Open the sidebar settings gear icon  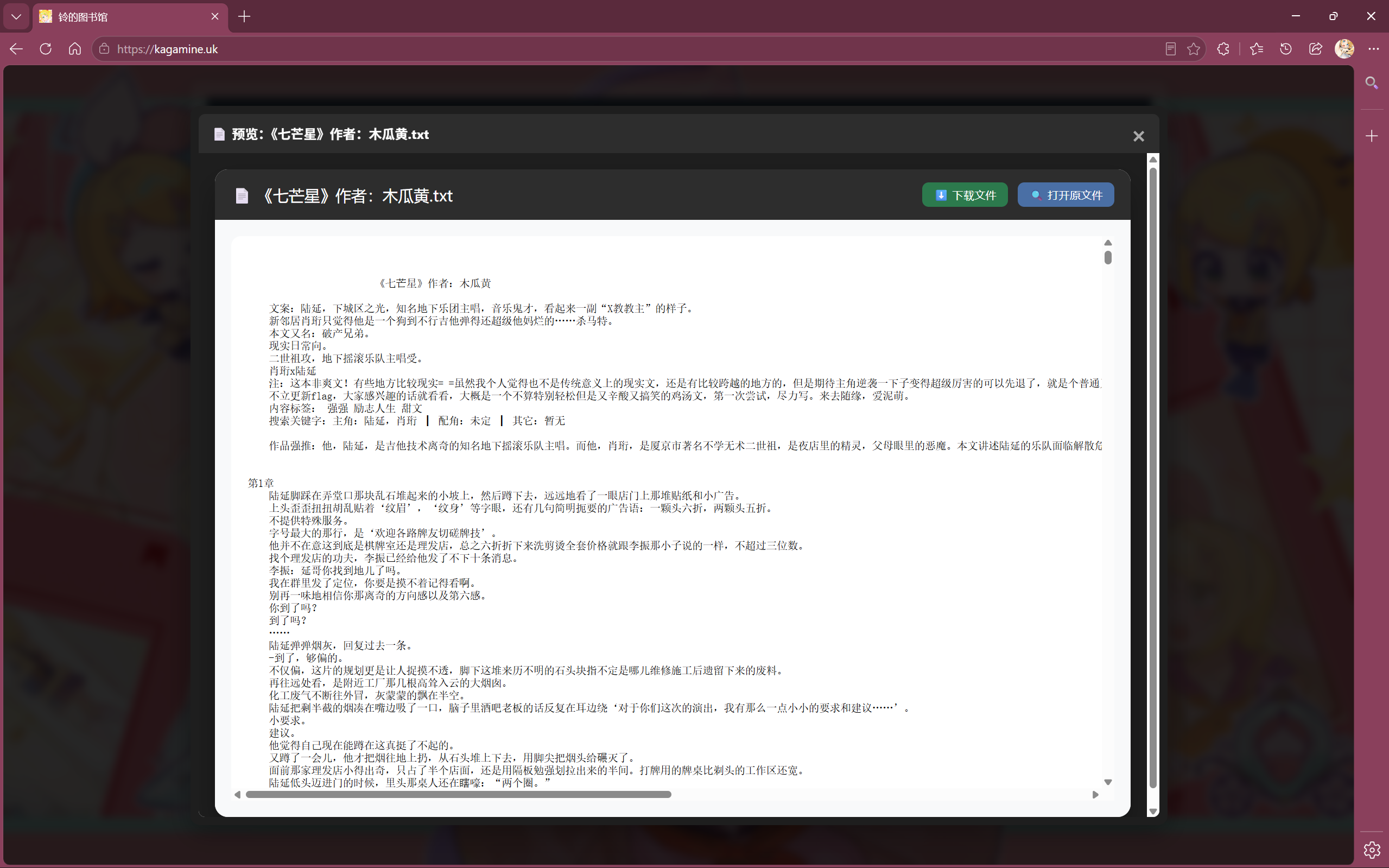[x=1371, y=849]
